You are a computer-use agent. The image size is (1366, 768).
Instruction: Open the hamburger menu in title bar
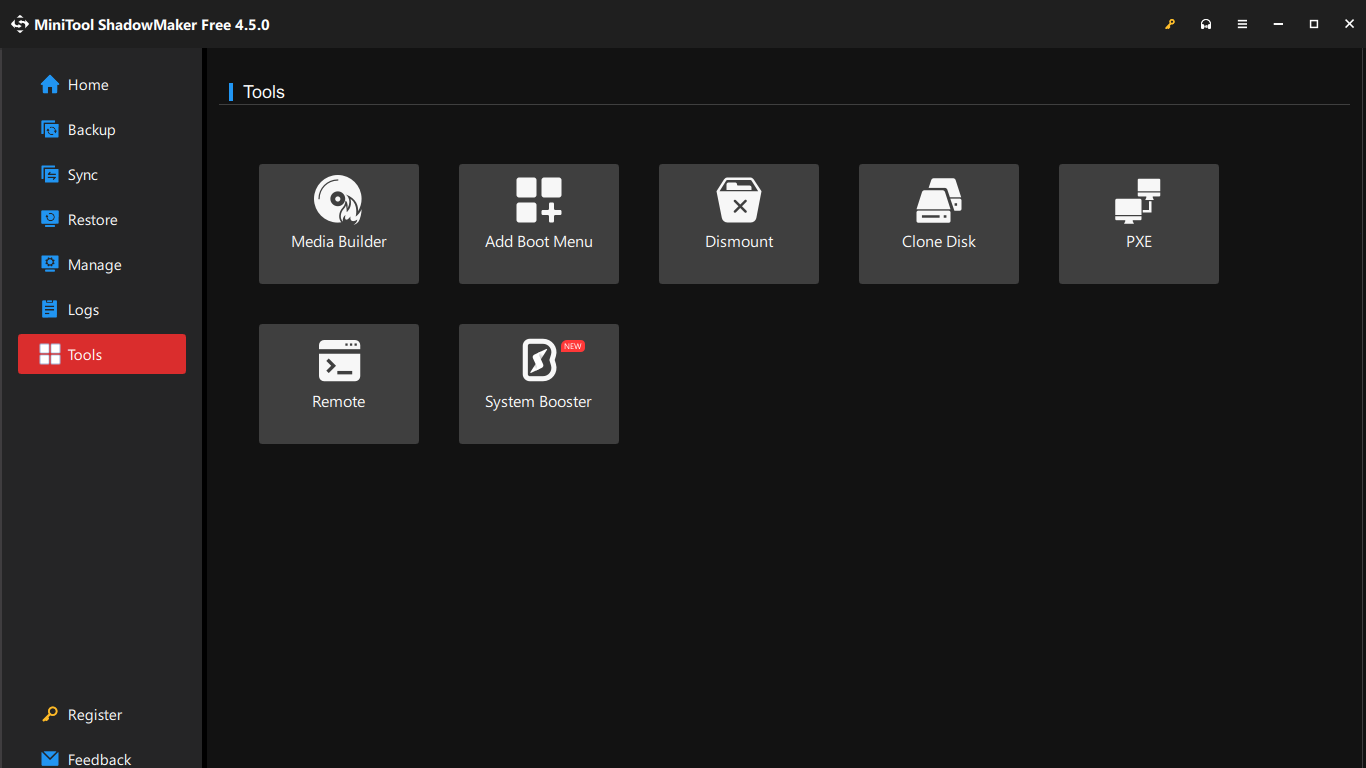(1242, 24)
